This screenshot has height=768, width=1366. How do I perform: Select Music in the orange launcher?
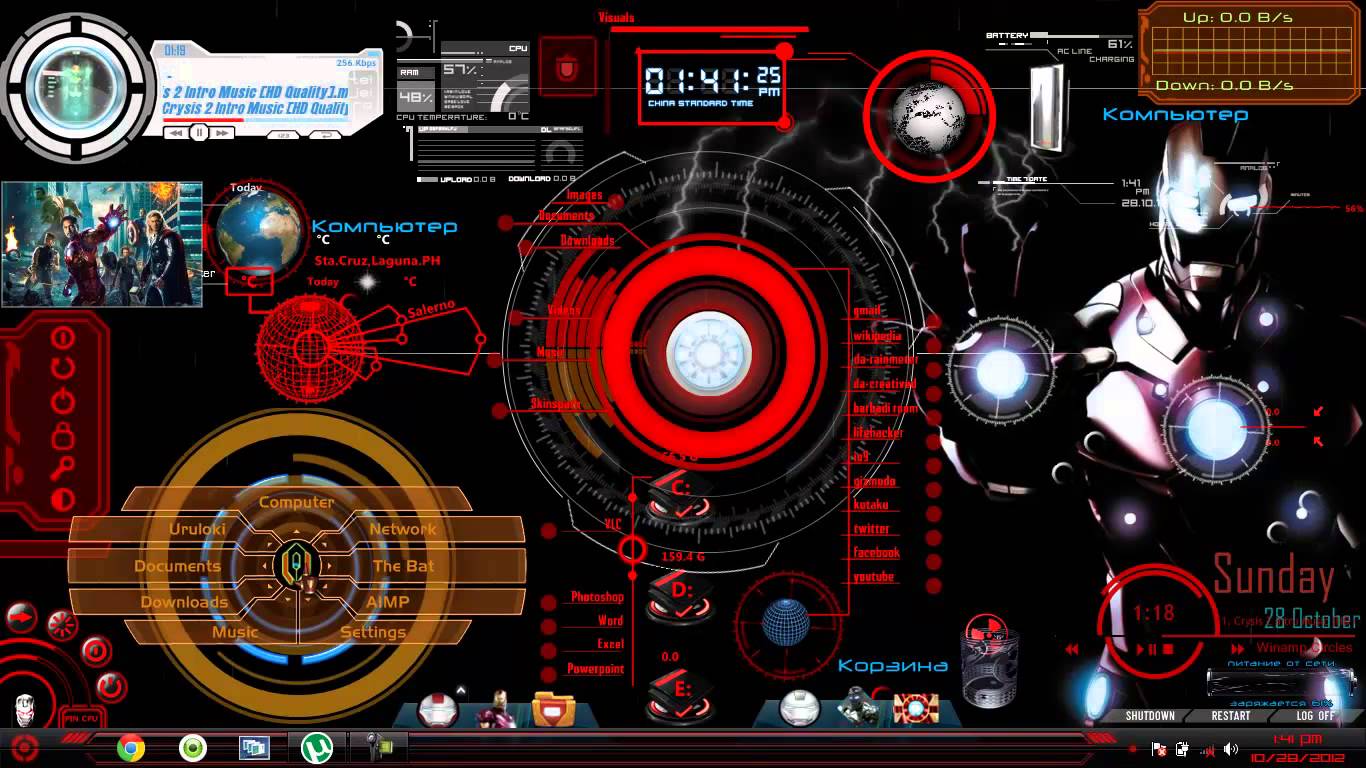pyautogui.click(x=235, y=632)
